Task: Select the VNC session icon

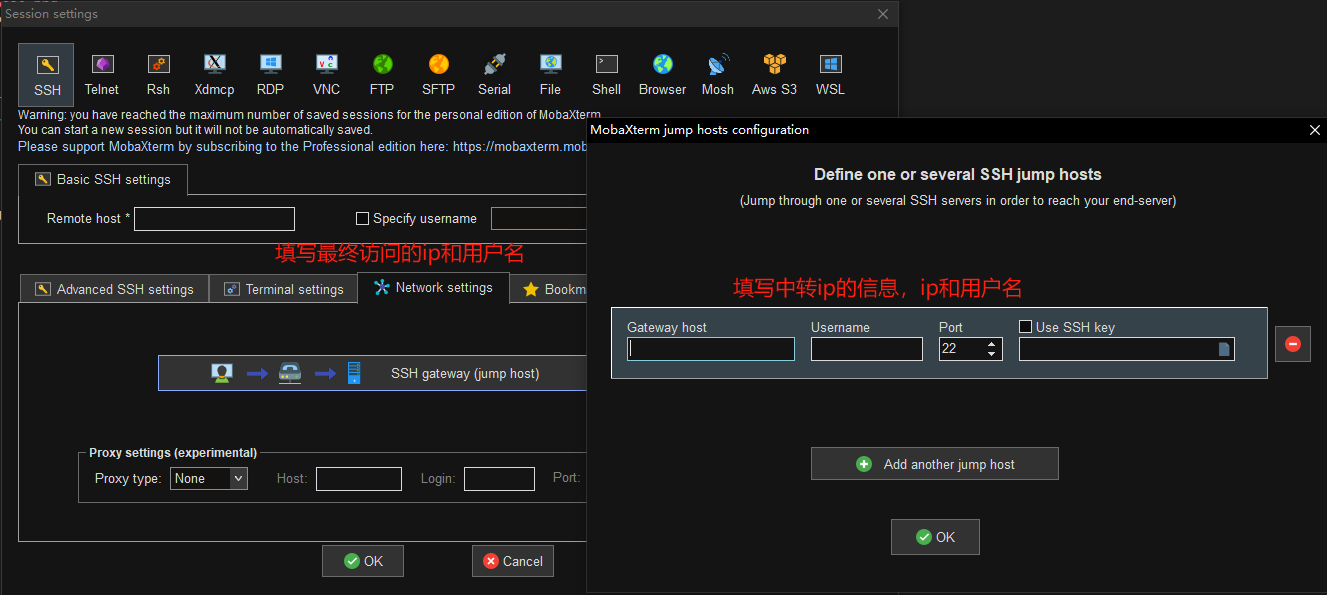Action: [326, 75]
